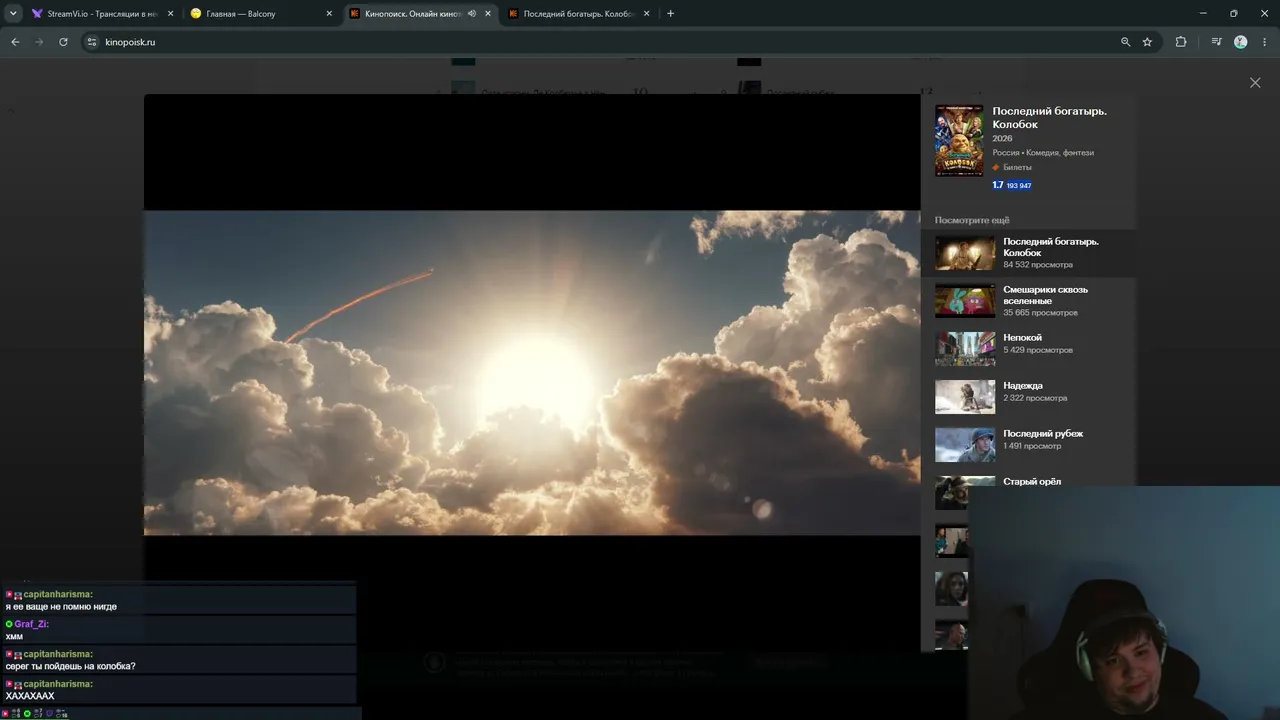The height and width of the screenshot is (720, 1280).
Task: Click the zoom magnifier icon in address bar
Action: pyautogui.click(x=1125, y=42)
